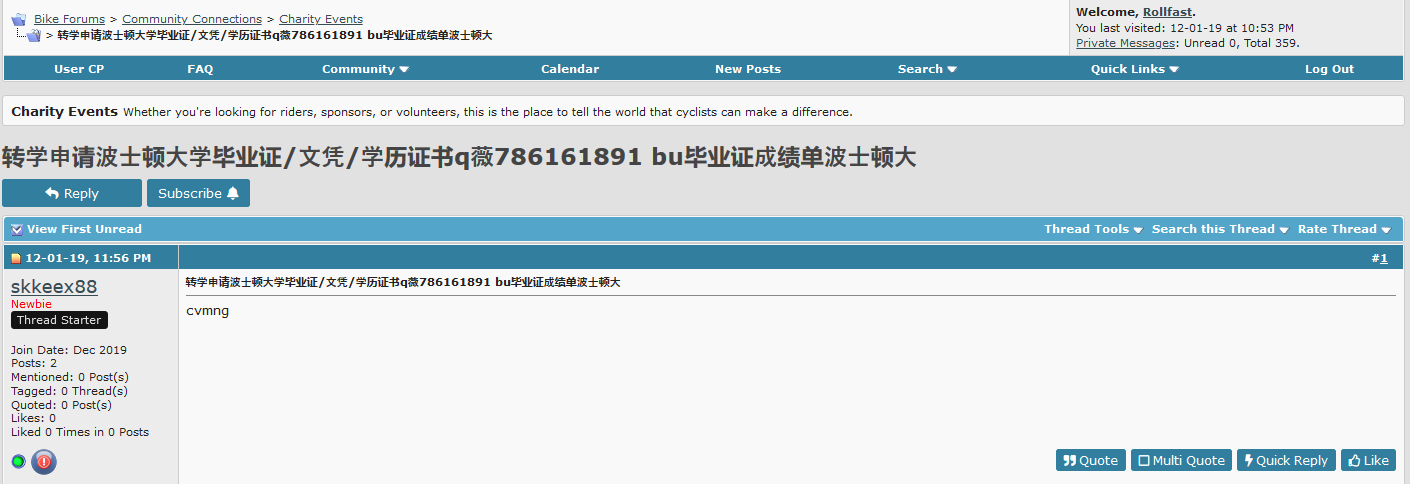Click the Subscribe button with bell

tap(198, 193)
